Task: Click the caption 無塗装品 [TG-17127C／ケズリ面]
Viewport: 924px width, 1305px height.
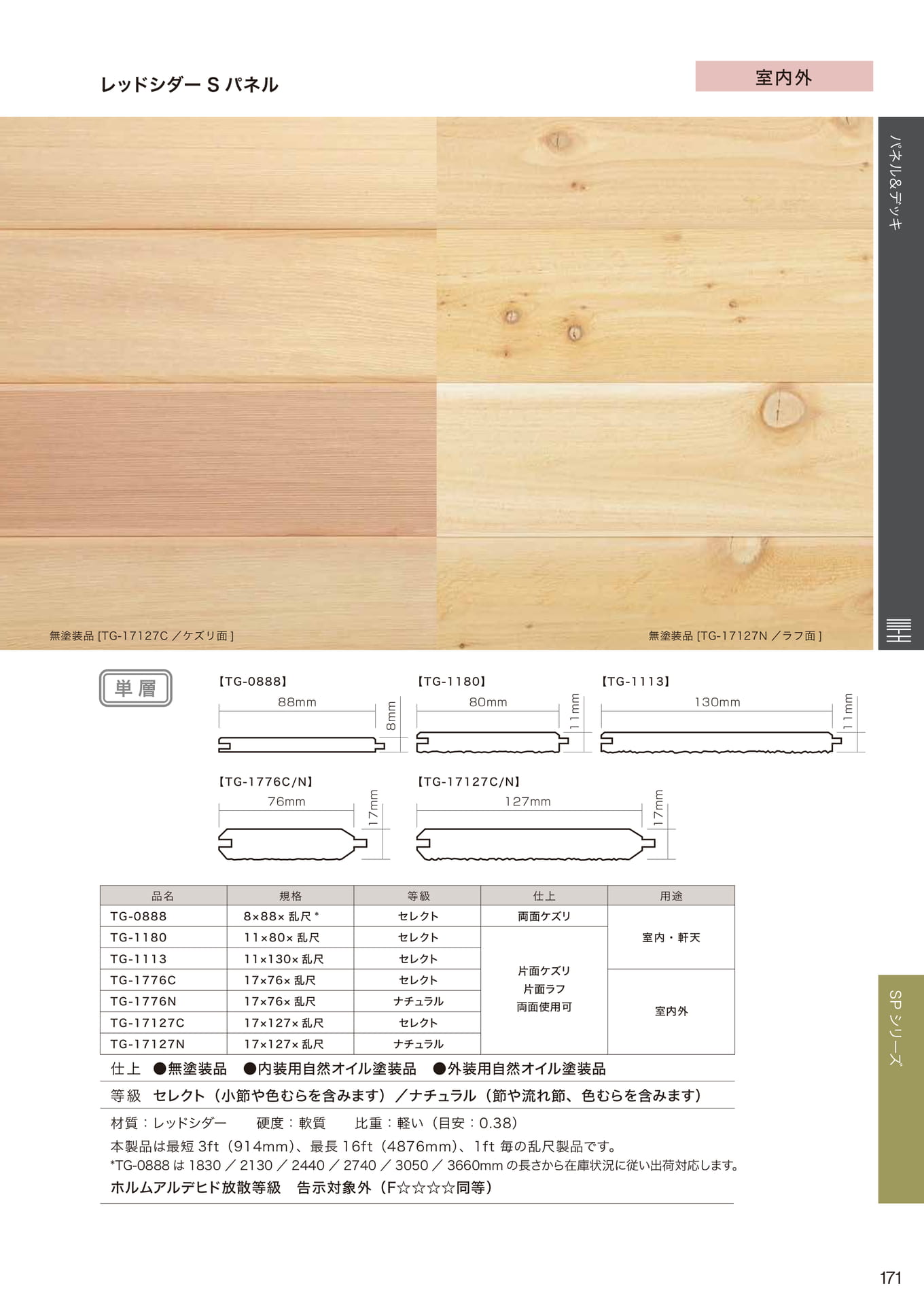Action: pyautogui.click(x=141, y=636)
